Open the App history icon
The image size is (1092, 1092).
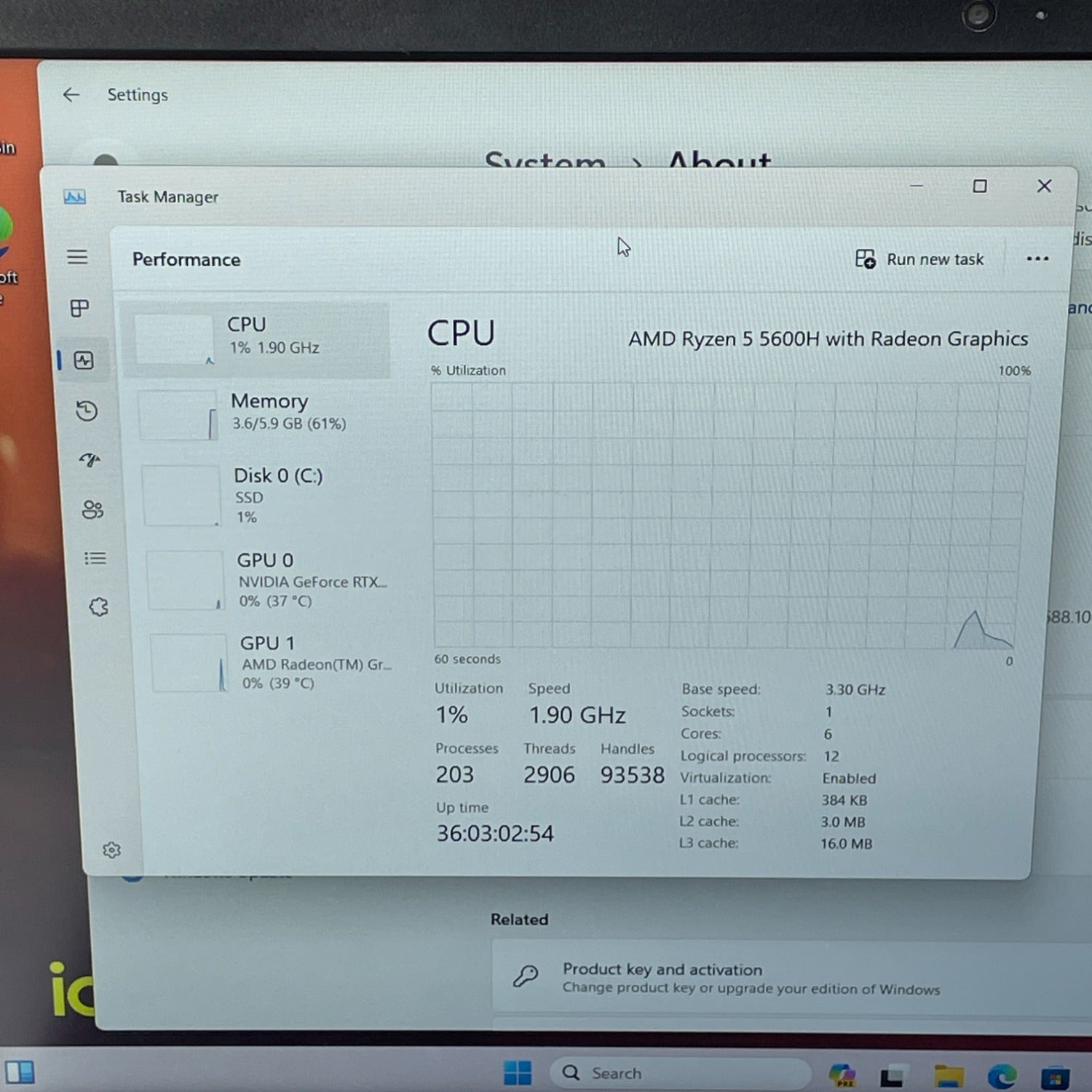[87, 411]
